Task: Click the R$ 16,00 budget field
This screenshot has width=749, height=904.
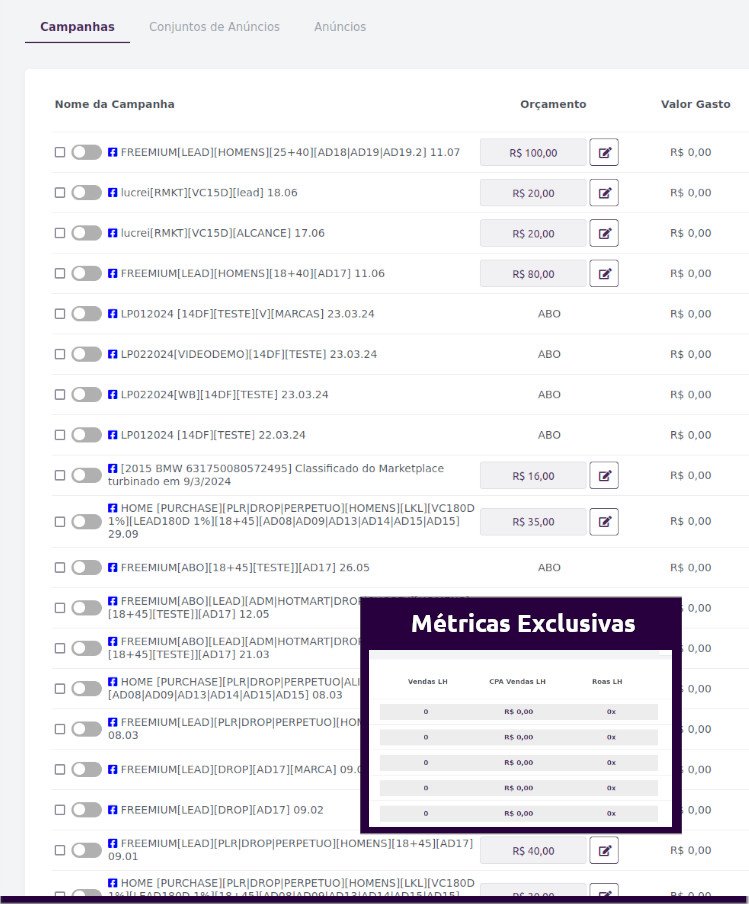Action: point(533,476)
